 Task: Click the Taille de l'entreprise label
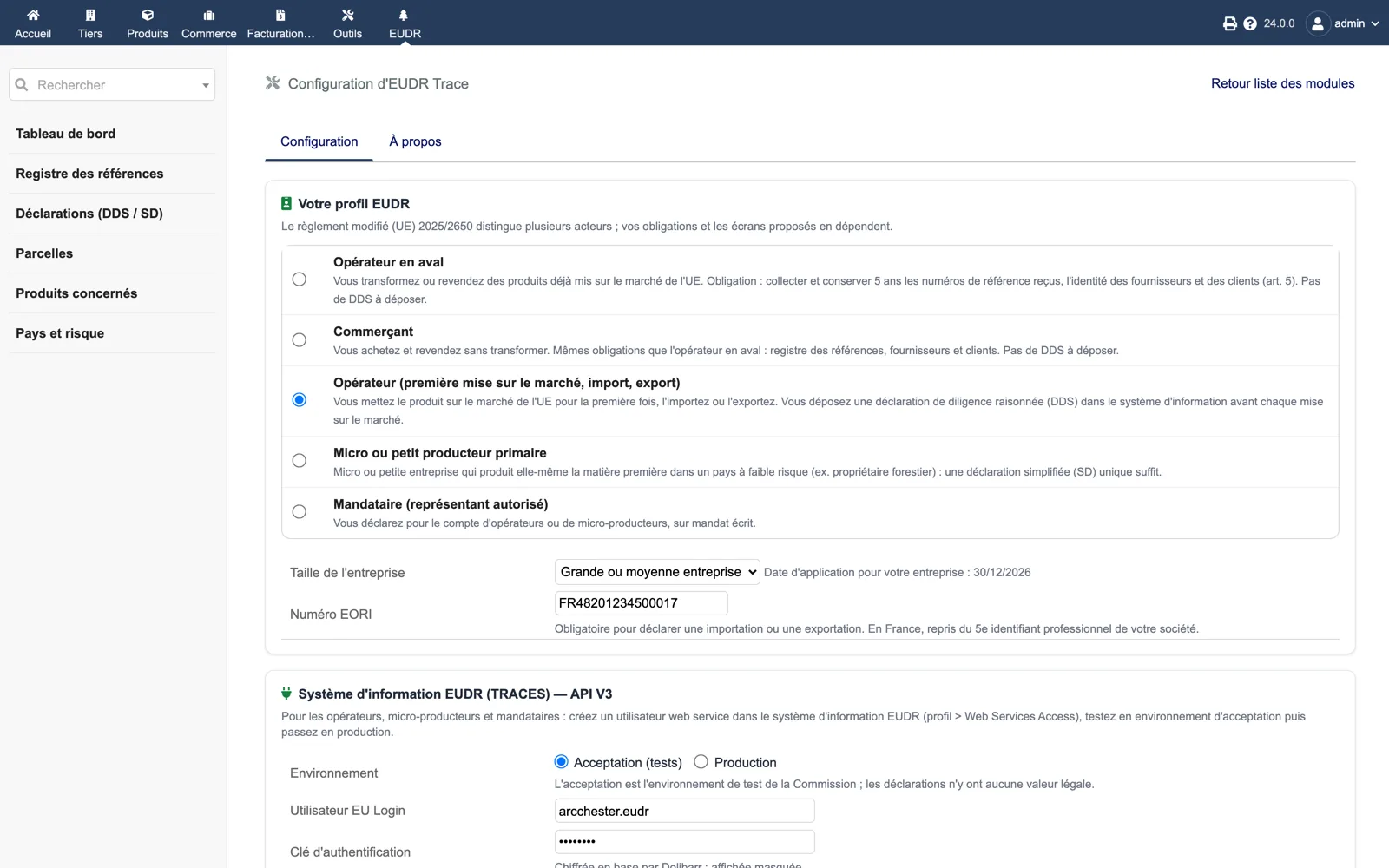347,573
